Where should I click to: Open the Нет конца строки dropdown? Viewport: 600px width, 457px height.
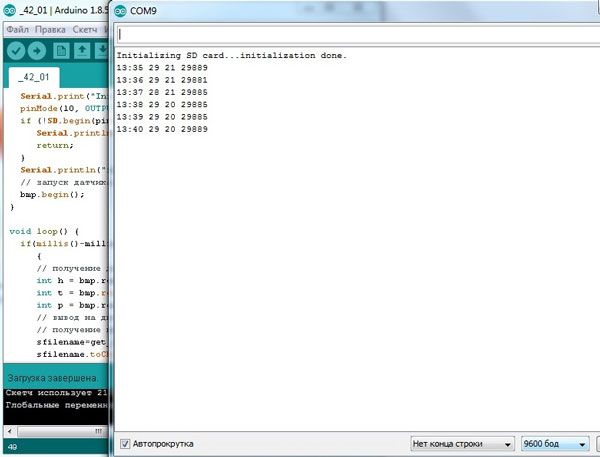463,443
